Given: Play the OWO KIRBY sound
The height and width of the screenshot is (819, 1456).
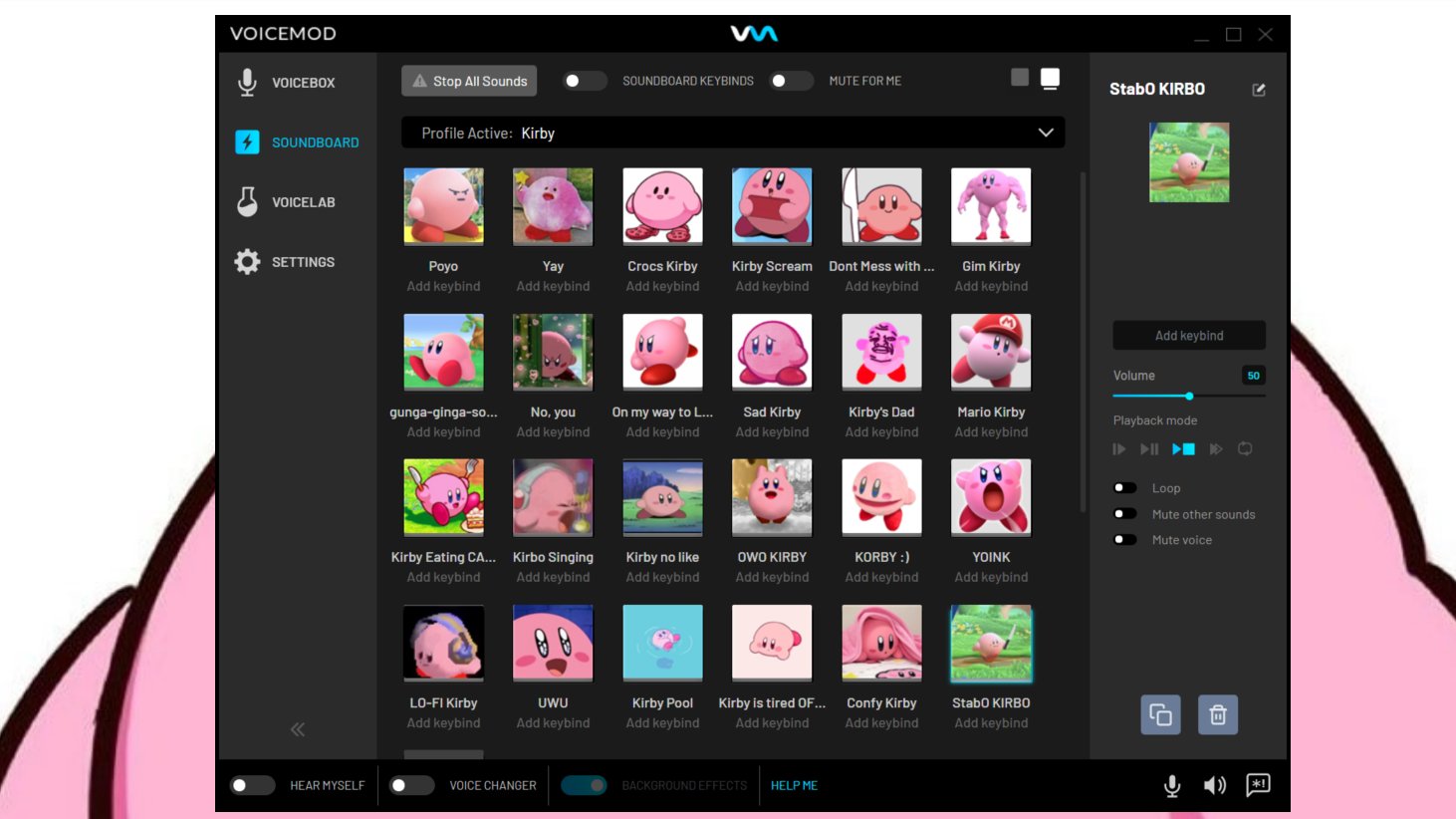Looking at the screenshot, I should click(x=772, y=497).
